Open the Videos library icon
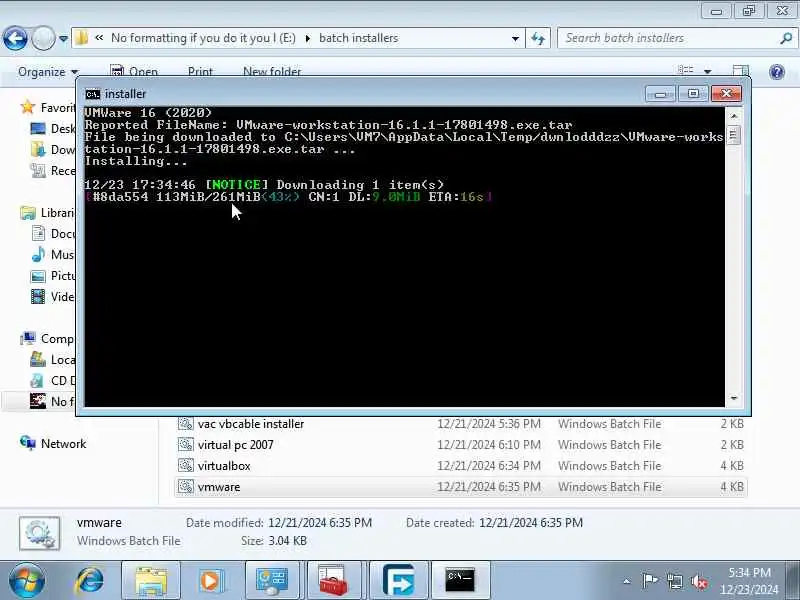This screenshot has height=600, width=800. tap(38, 296)
